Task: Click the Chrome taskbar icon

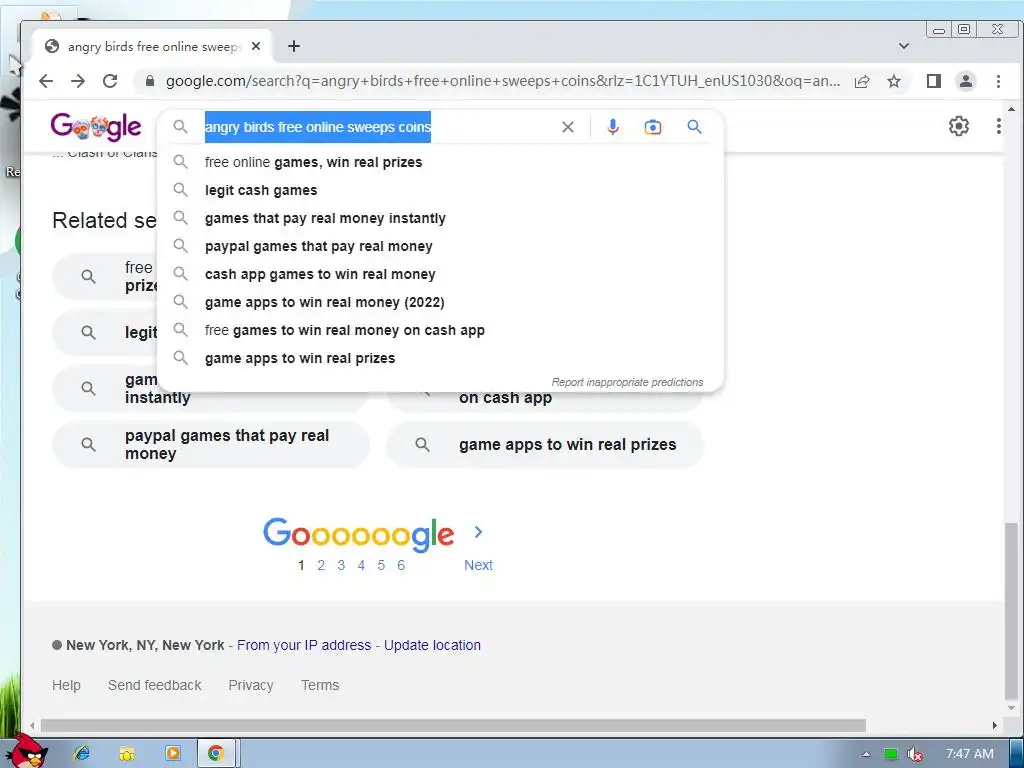Action: pyautogui.click(x=217, y=753)
